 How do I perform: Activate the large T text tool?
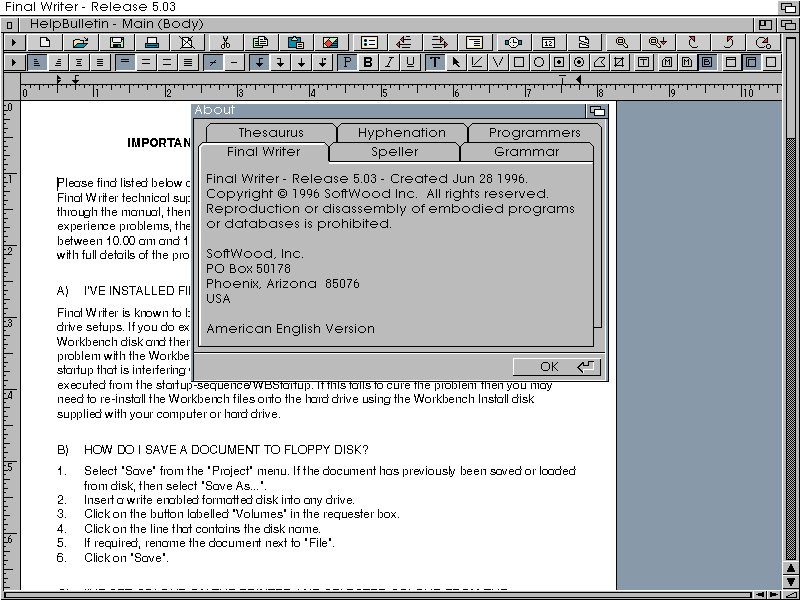[x=435, y=62]
